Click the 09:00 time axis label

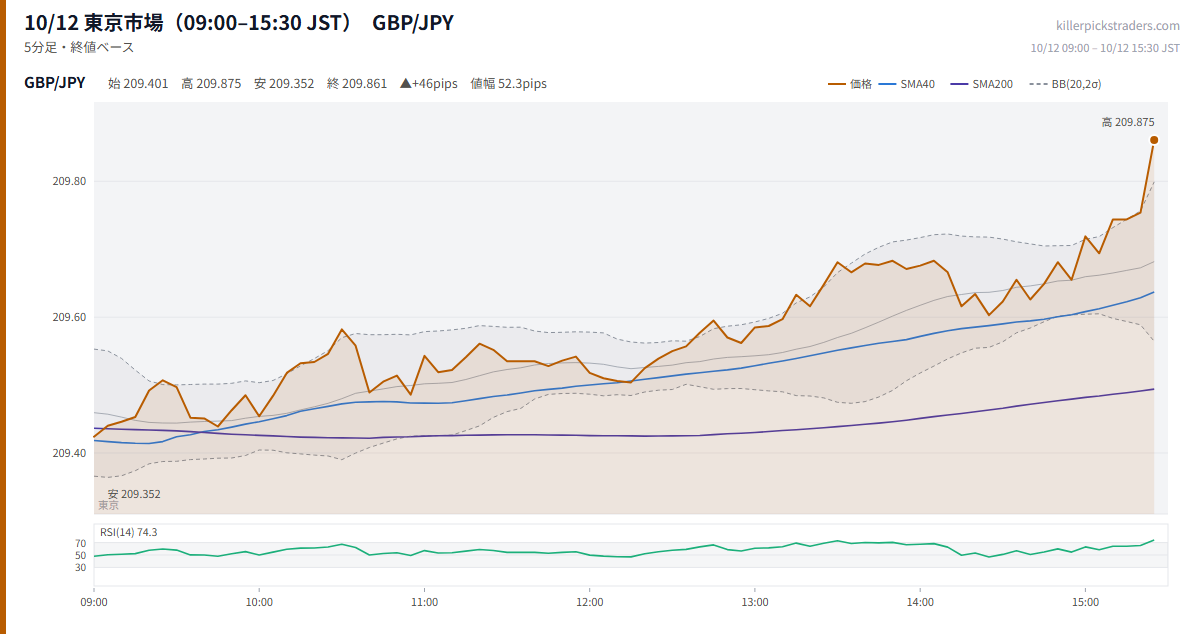click(x=94, y=602)
